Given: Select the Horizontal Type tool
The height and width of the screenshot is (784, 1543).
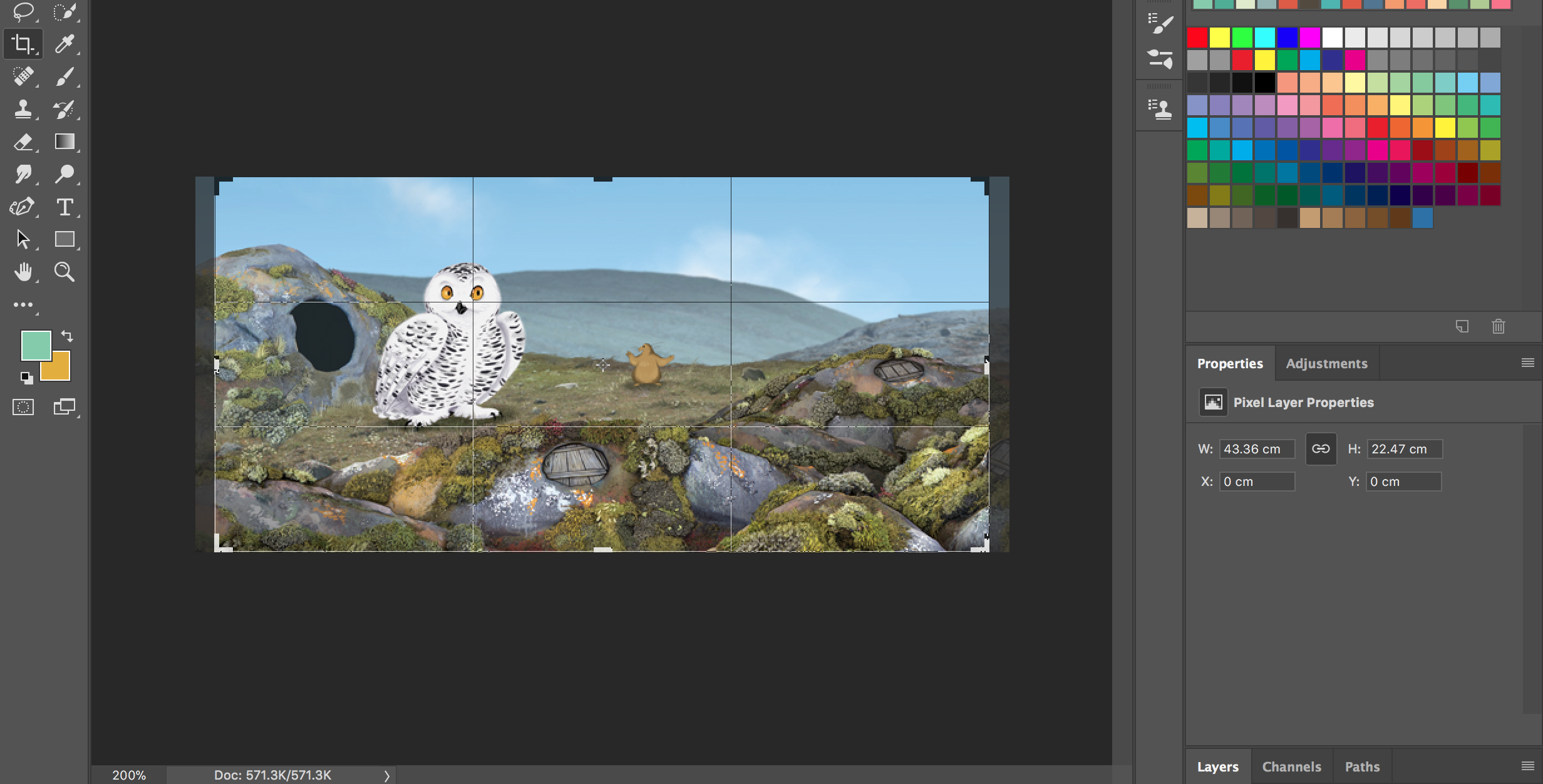Looking at the screenshot, I should coord(65,207).
